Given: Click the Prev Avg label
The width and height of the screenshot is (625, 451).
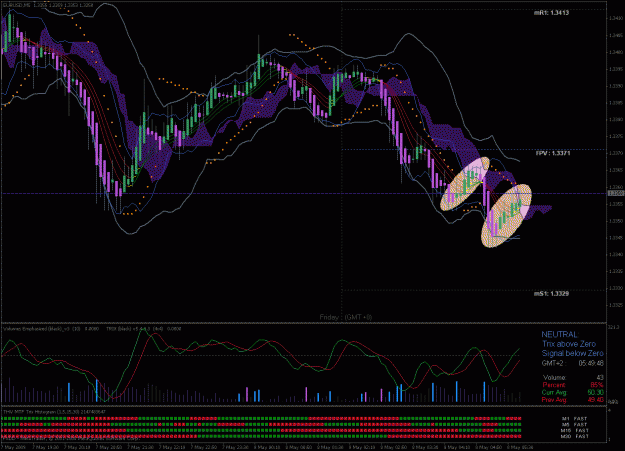Looking at the screenshot, I should 554,400.
